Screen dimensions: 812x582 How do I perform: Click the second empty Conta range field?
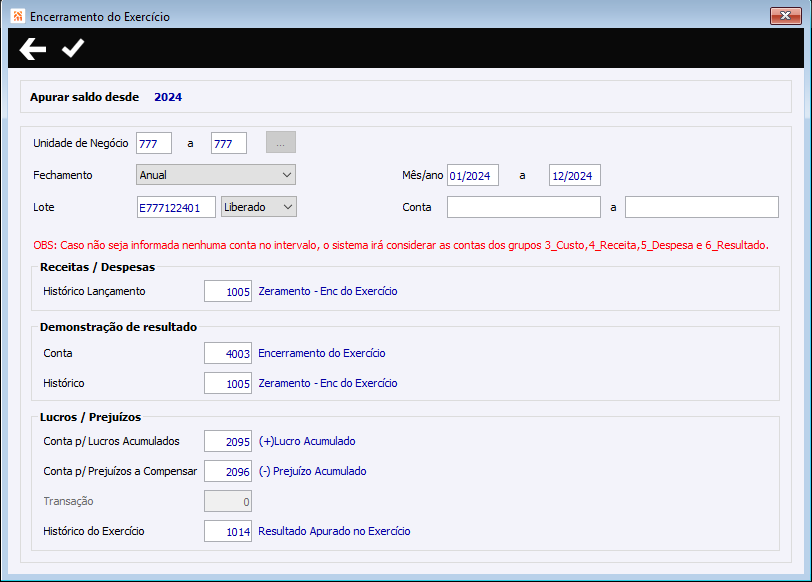tap(702, 207)
